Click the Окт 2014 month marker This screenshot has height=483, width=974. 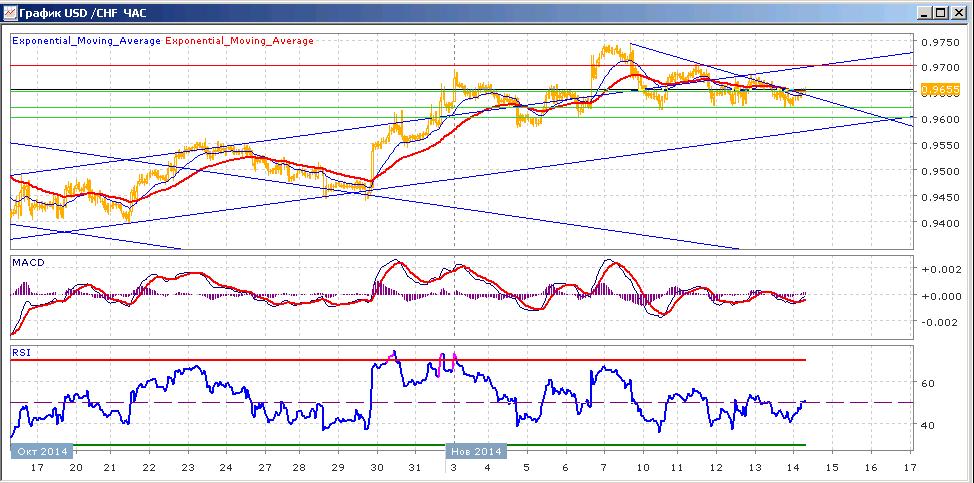pyautogui.click(x=43, y=451)
